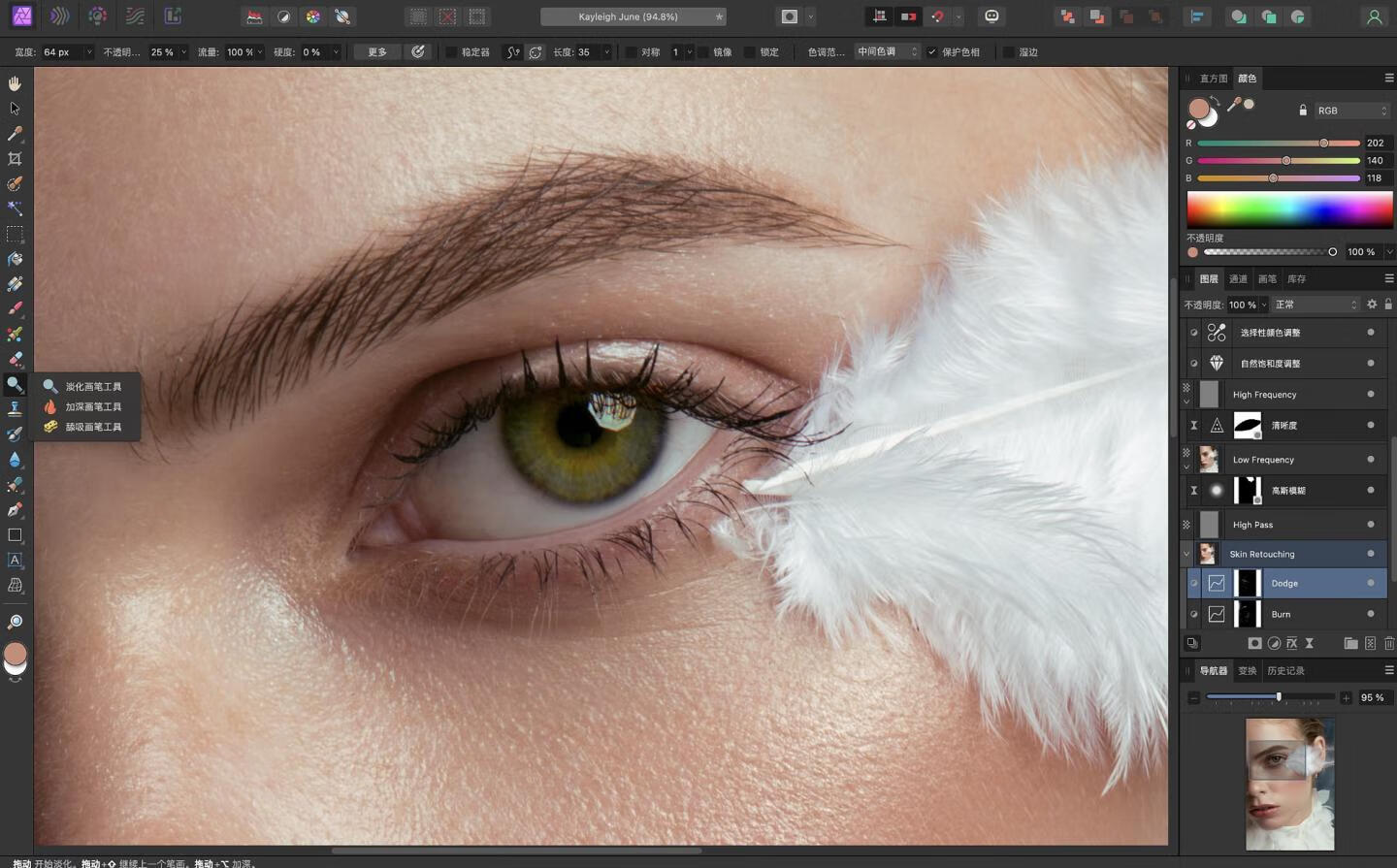Select the zoom magnifier tool in toolbar
The width and height of the screenshot is (1397, 868).
tap(15, 622)
